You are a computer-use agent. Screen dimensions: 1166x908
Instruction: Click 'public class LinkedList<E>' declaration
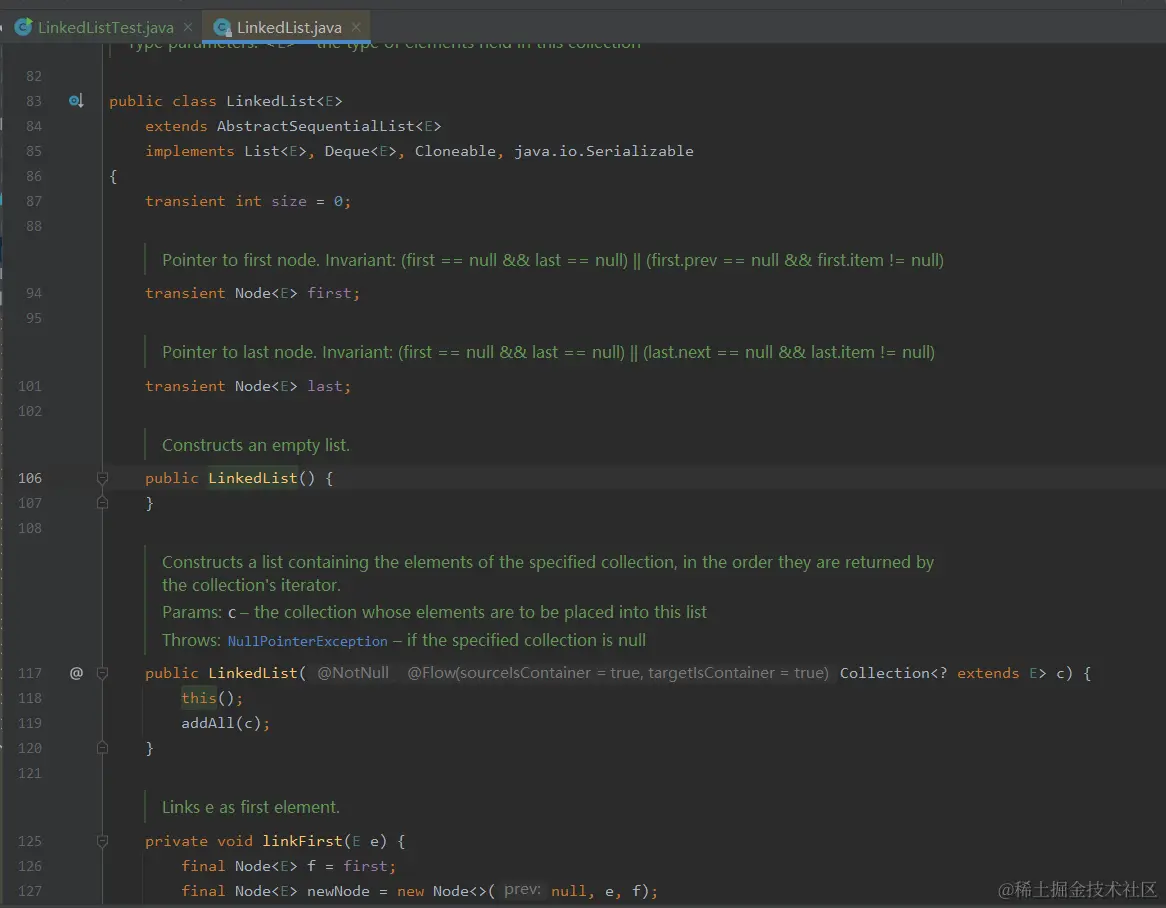(x=225, y=101)
